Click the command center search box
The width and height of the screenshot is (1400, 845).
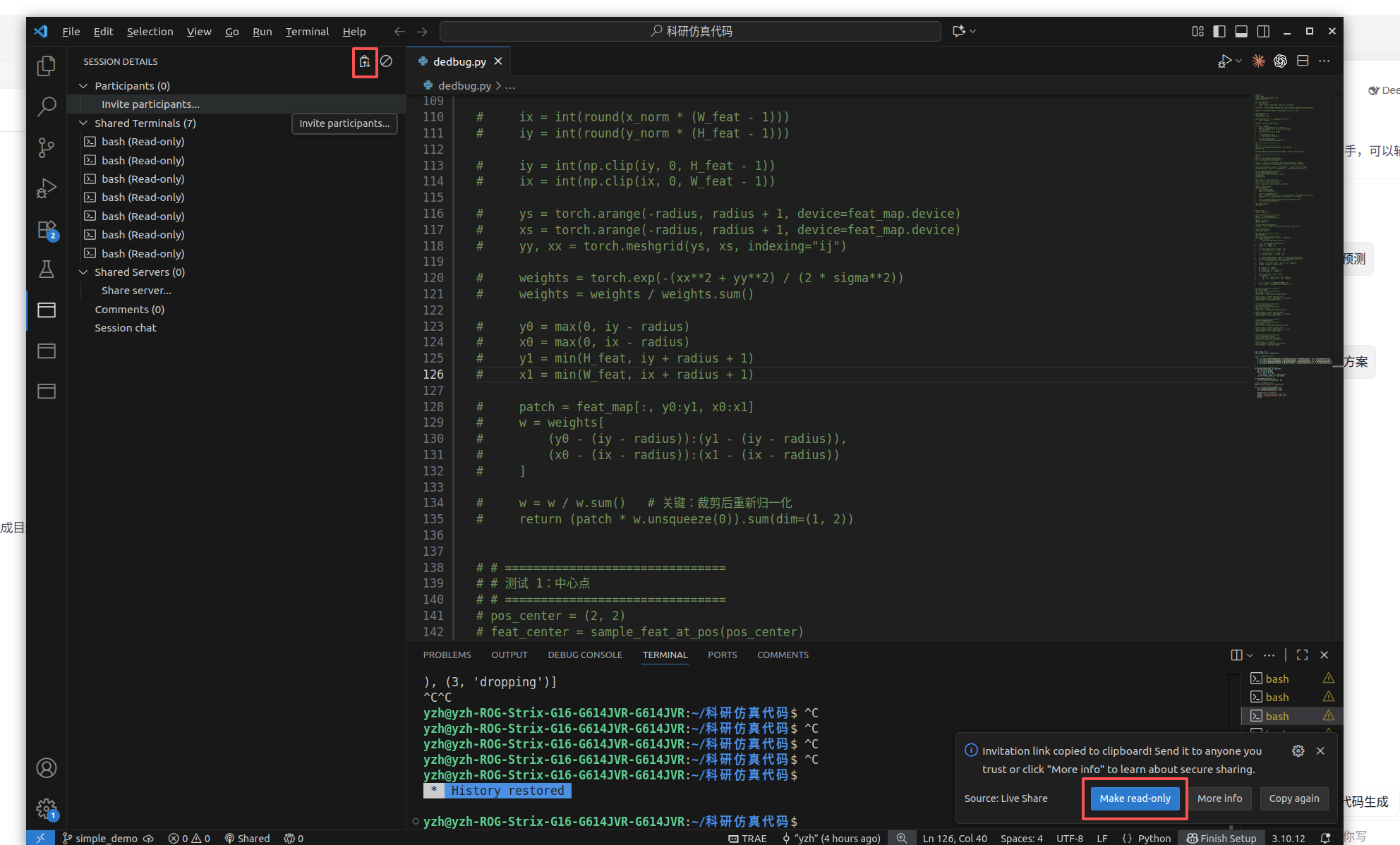(x=690, y=31)
